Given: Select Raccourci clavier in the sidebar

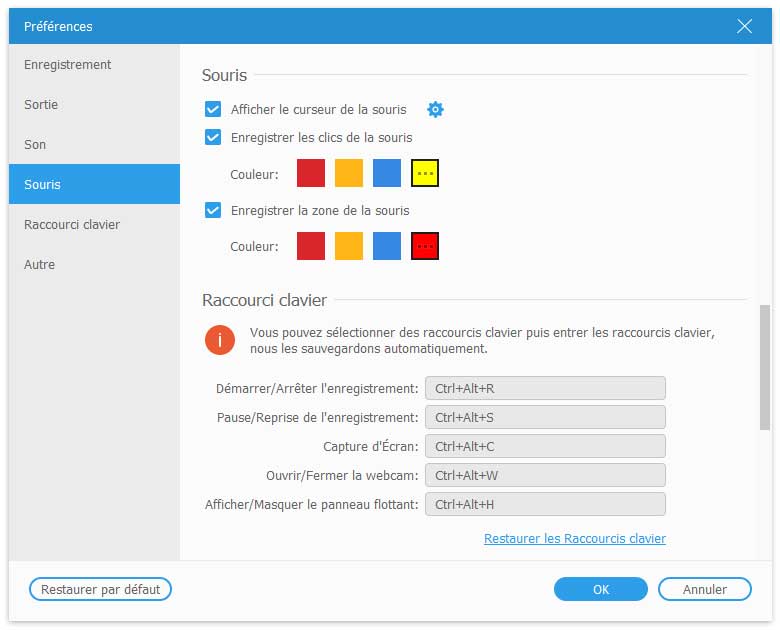Looking at the screenshot, I should (x=72, y=225).
